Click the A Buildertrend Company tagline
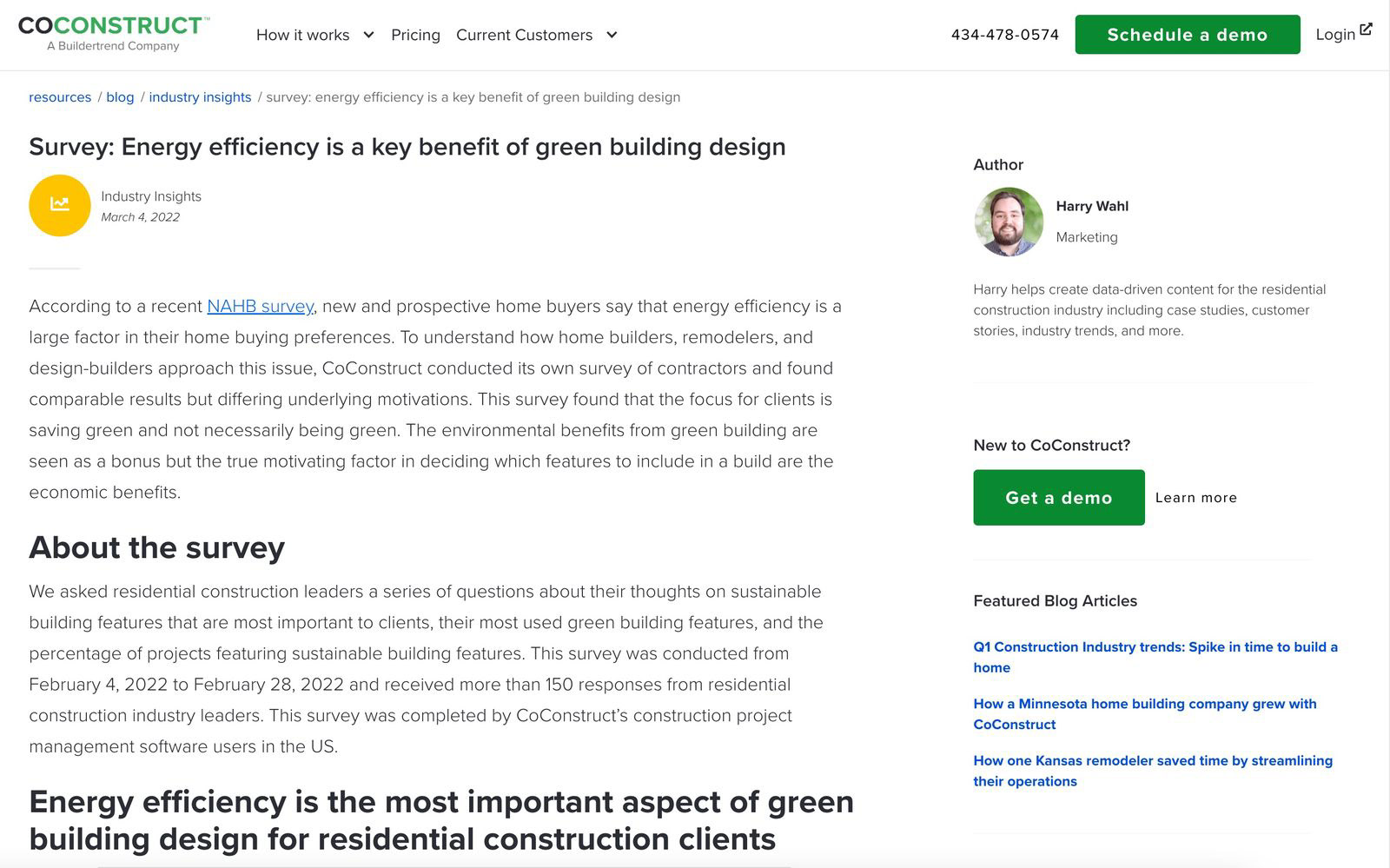 coord(113,46)
